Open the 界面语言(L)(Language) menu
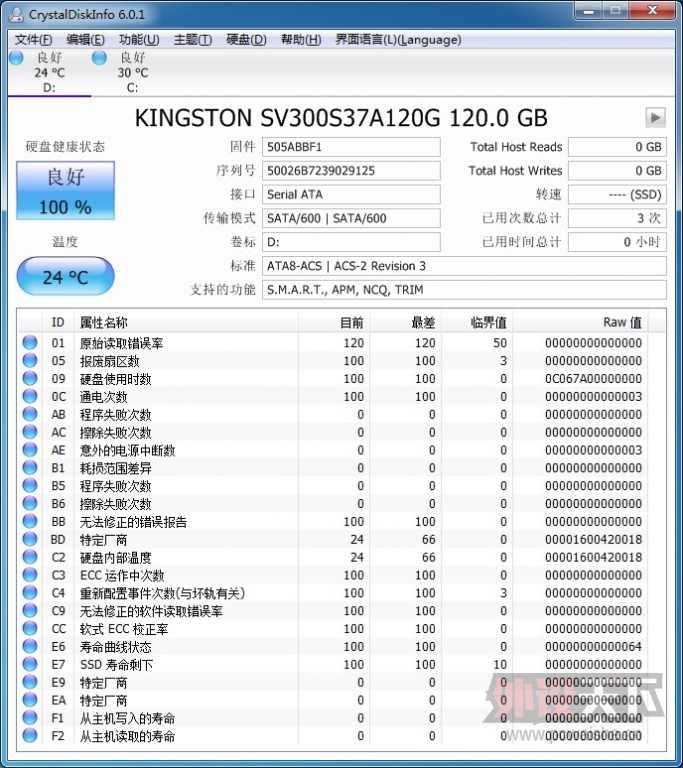 pyautogui.click(x=398, y=40)
